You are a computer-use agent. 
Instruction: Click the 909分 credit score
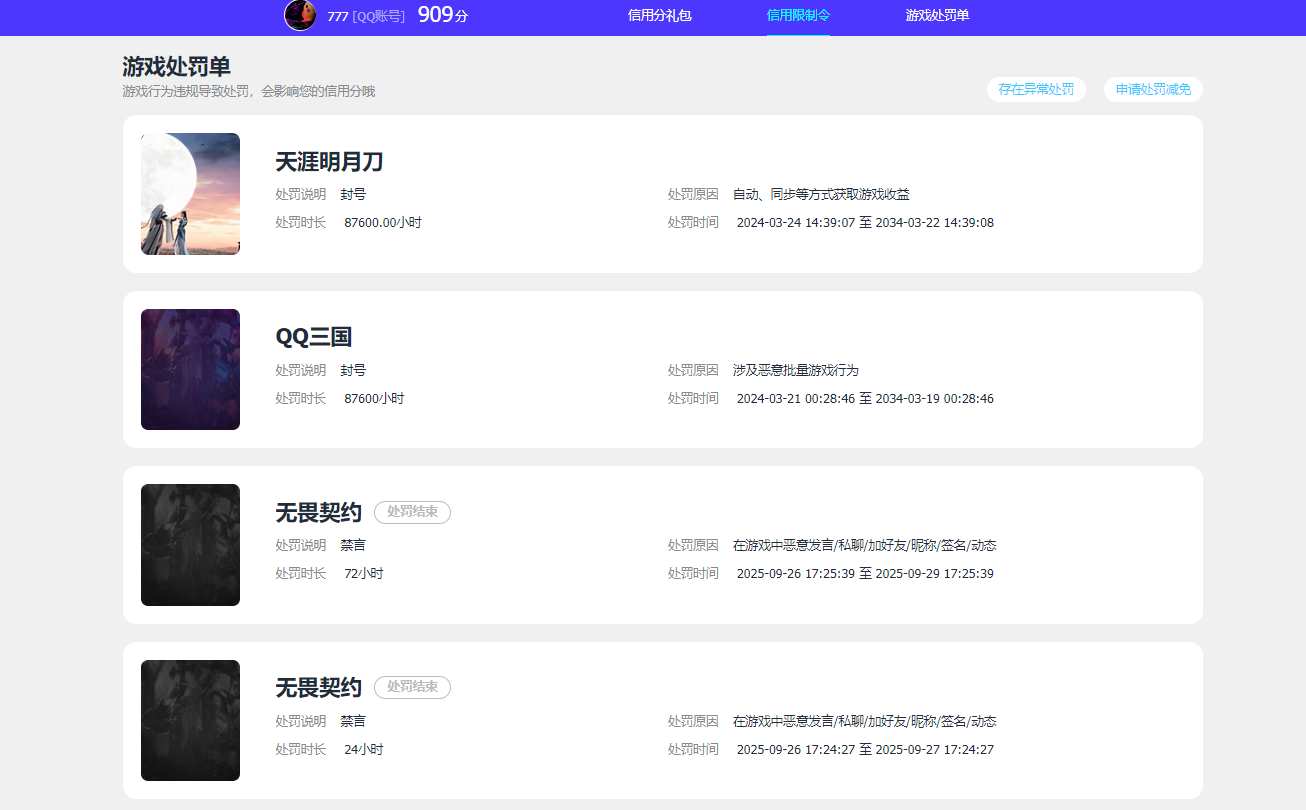[442, 15]
